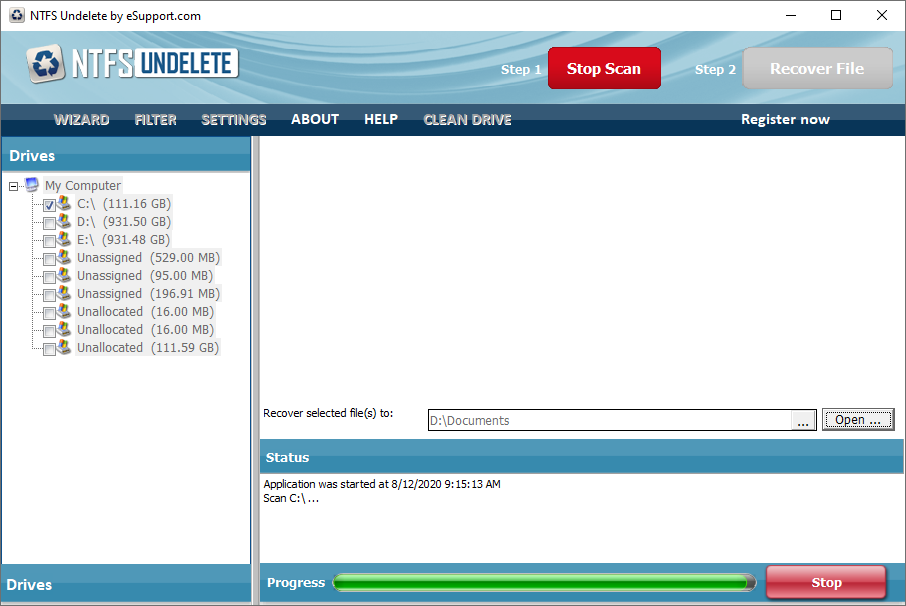This screenshot has height=606, width=906.
Task: Check the Unassigned (95.00 MB) checkbox
Action: pyautogui.click(x=50, y=277)
